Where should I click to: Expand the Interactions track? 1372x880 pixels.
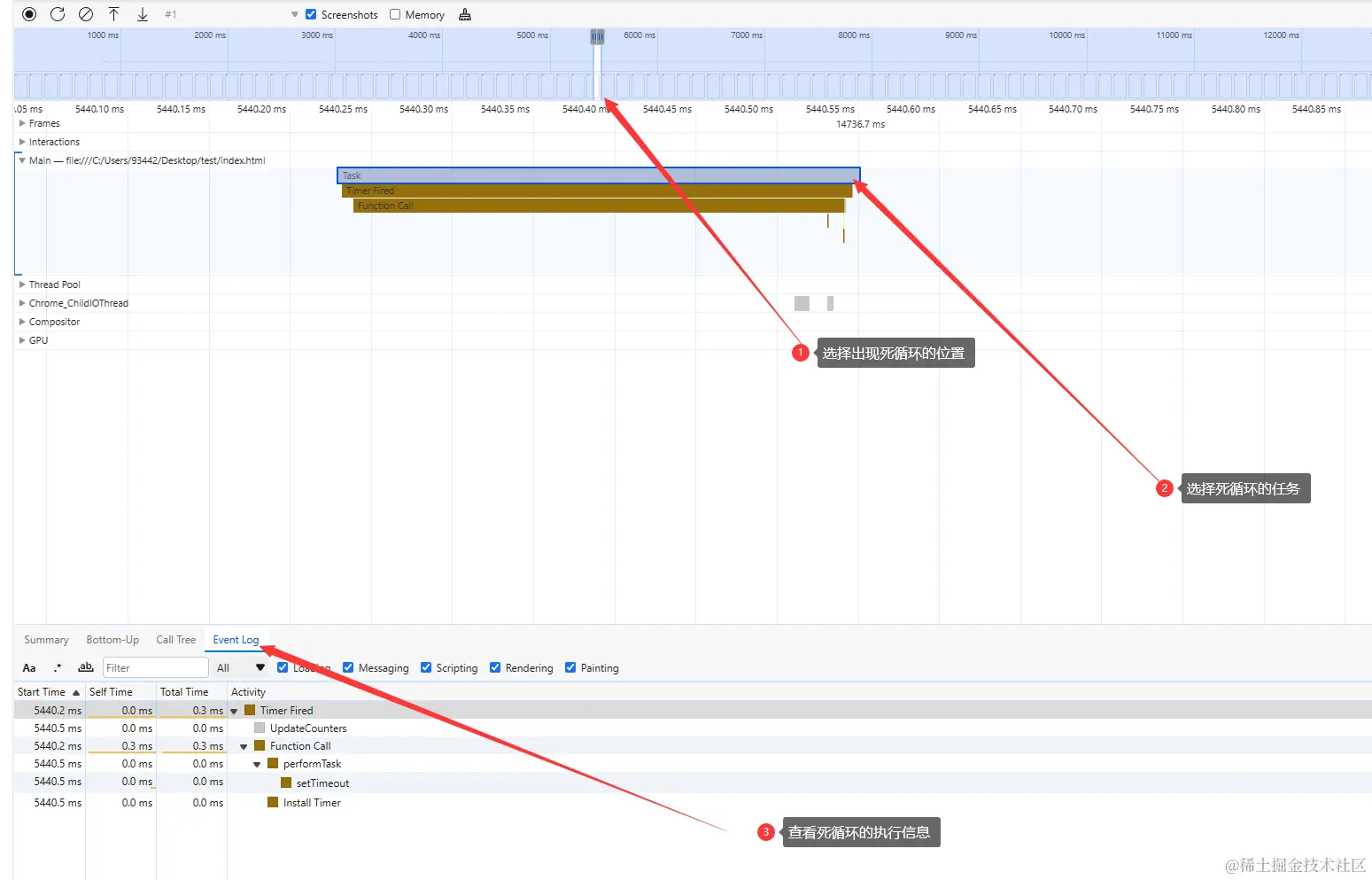(x=22, y=142)
